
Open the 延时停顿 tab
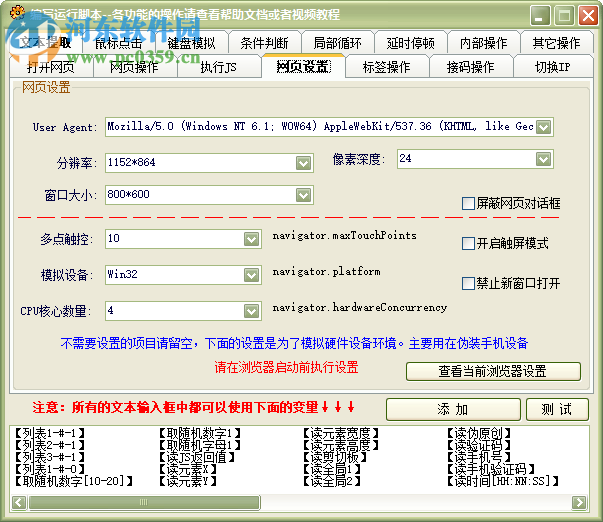coord(411,43)
